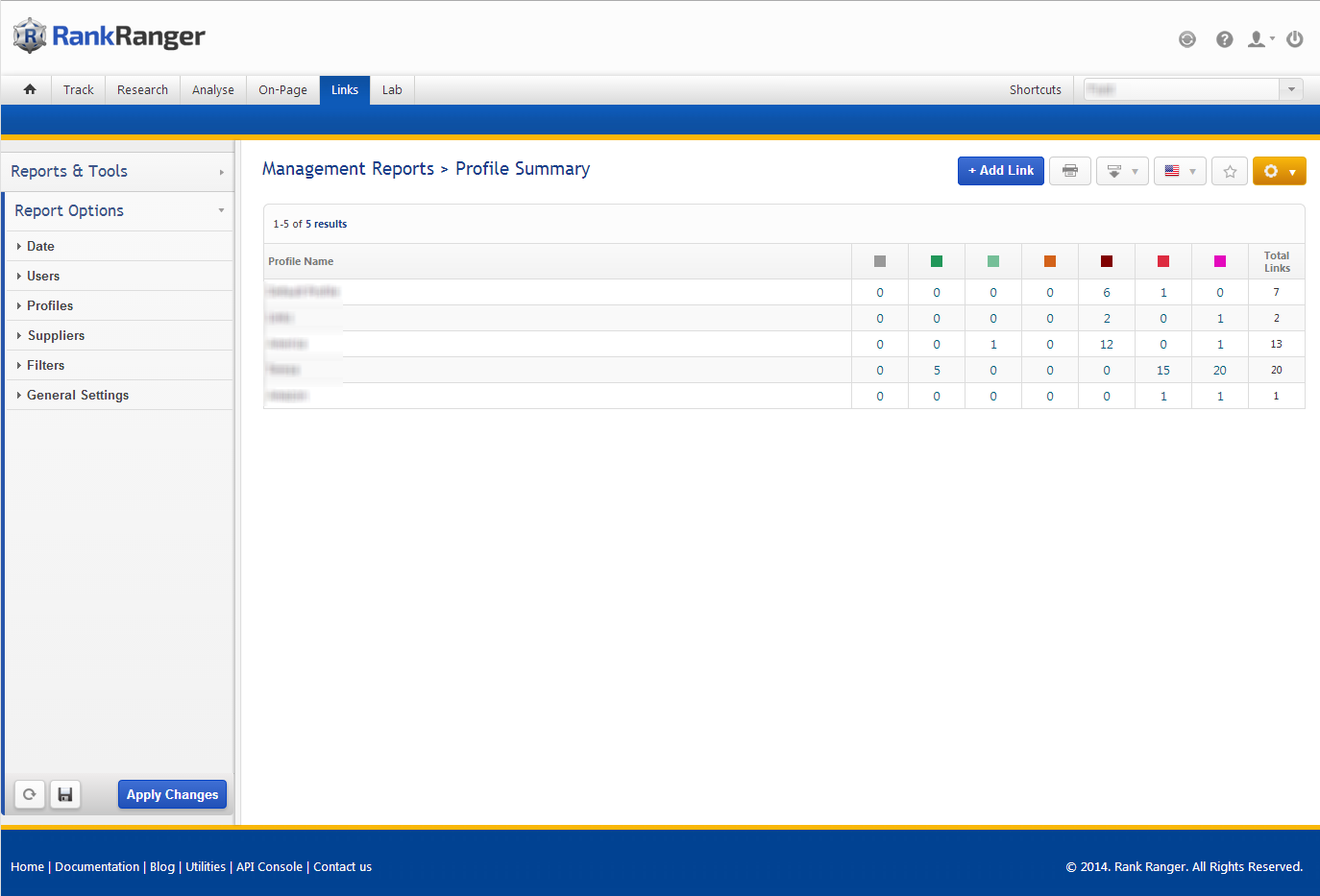This screenshot has width=1320, height=896.
Task: Click the magenta color swatch column header
Action: coord(1219,261)
